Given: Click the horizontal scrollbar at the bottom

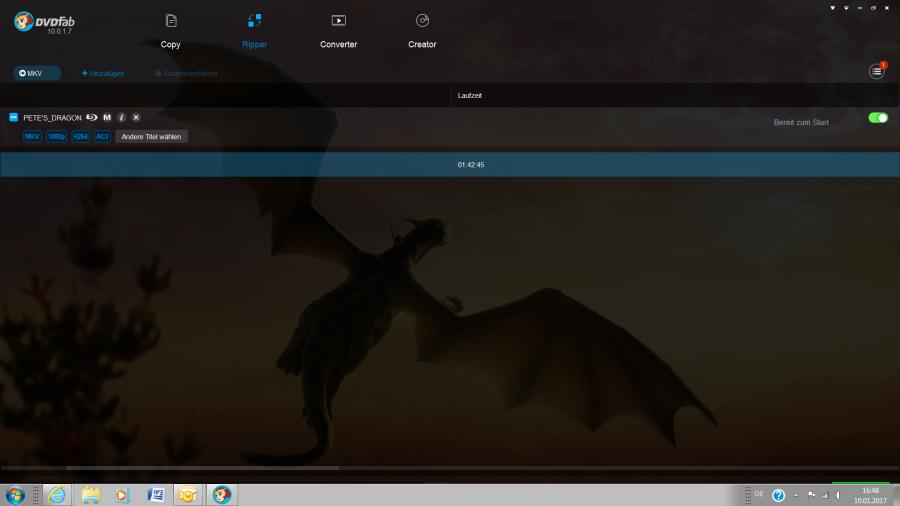Looking at the screenshot, I should (202, 468).
